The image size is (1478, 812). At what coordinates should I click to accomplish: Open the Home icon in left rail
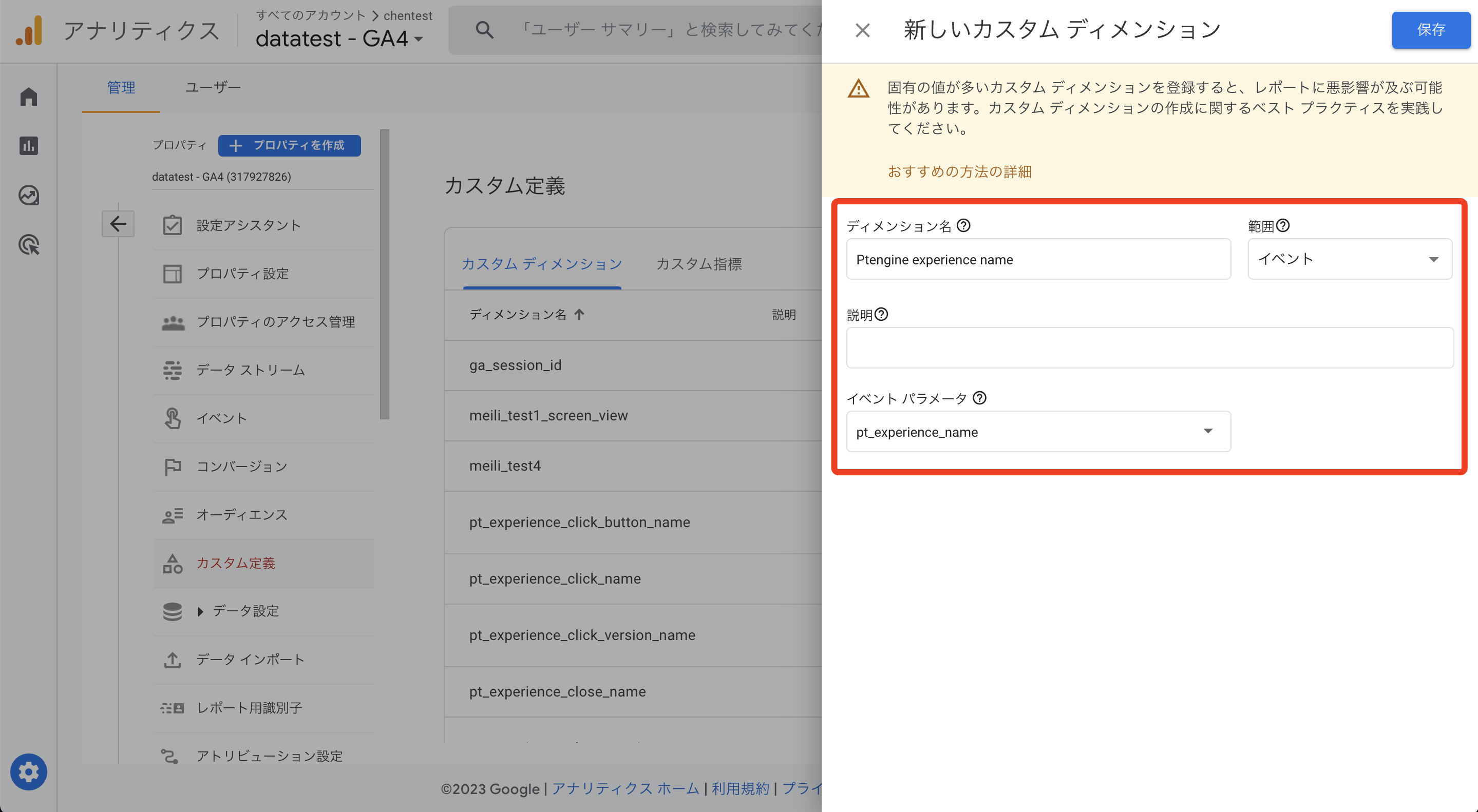pyautogui.click(x=29, y=96)
